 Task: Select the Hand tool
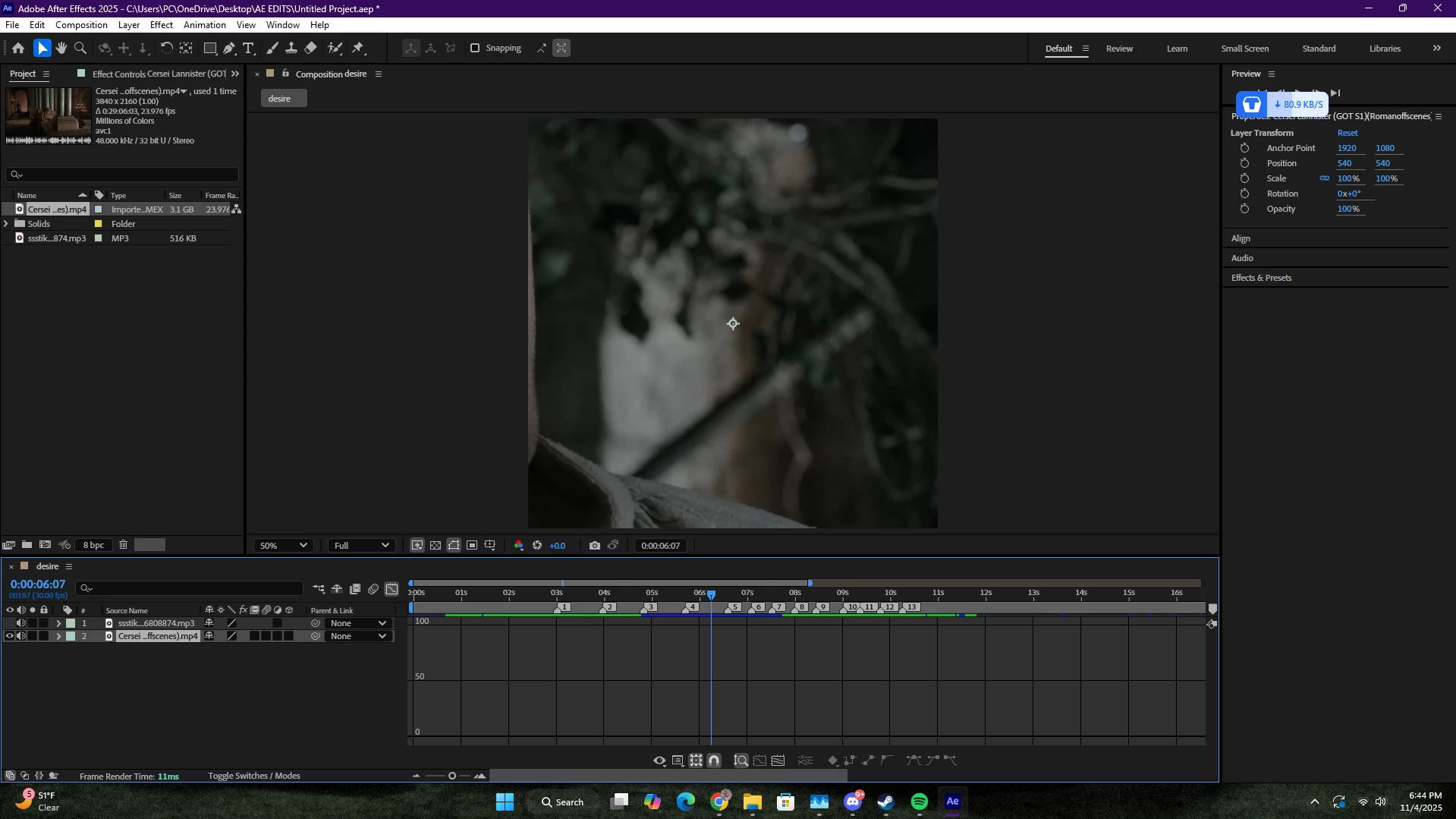61,48
